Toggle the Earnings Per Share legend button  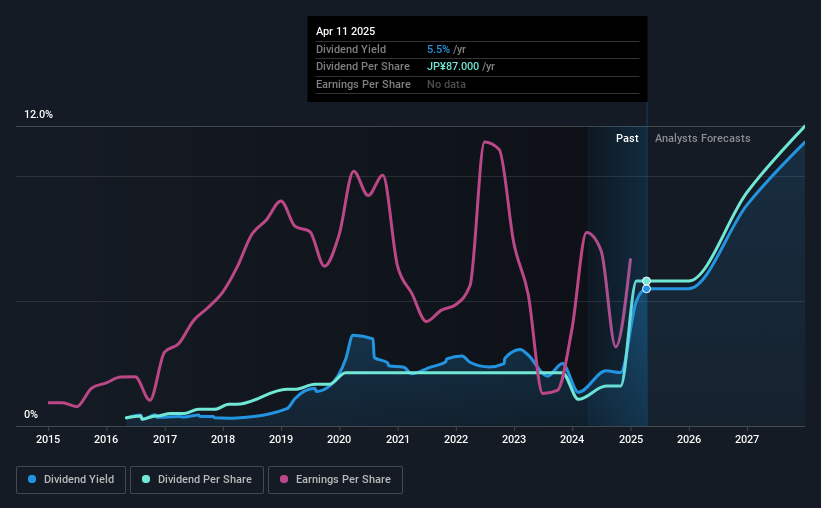click(335, 480)
